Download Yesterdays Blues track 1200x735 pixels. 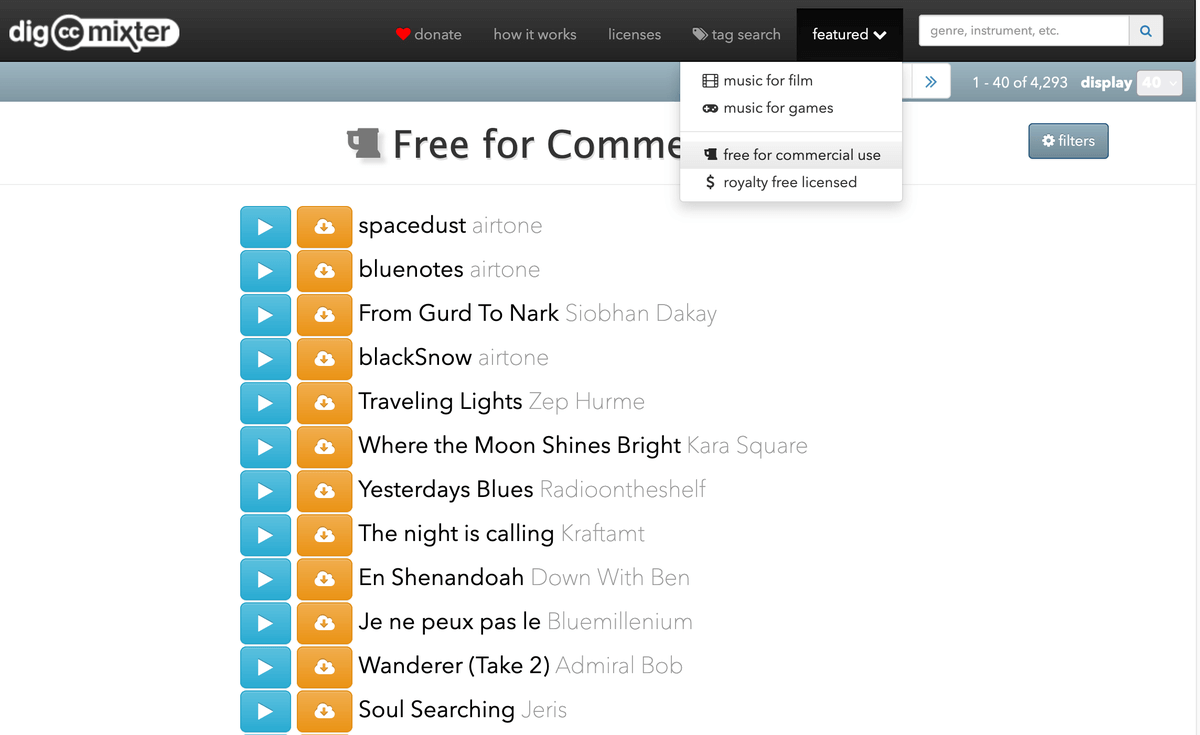tap(324, 491)
